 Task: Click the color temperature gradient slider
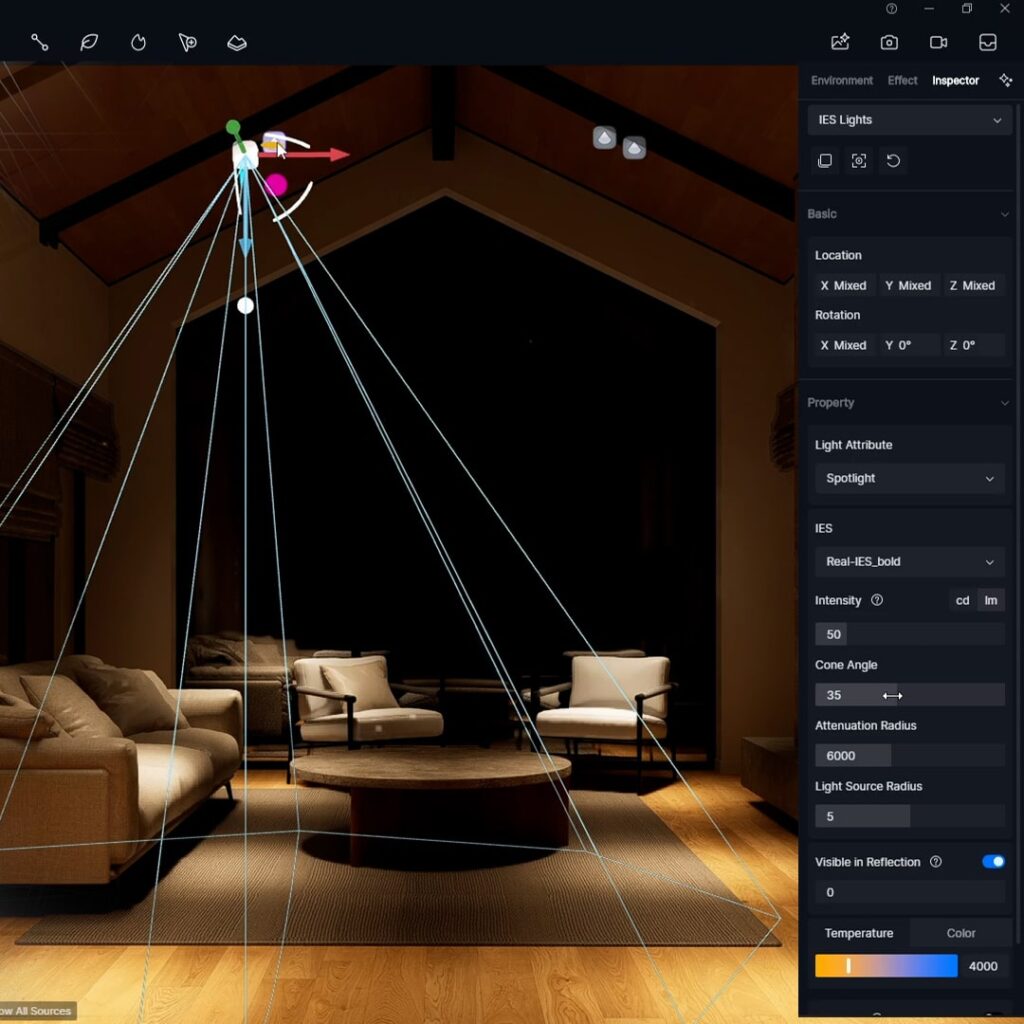(x=885, y=966)
